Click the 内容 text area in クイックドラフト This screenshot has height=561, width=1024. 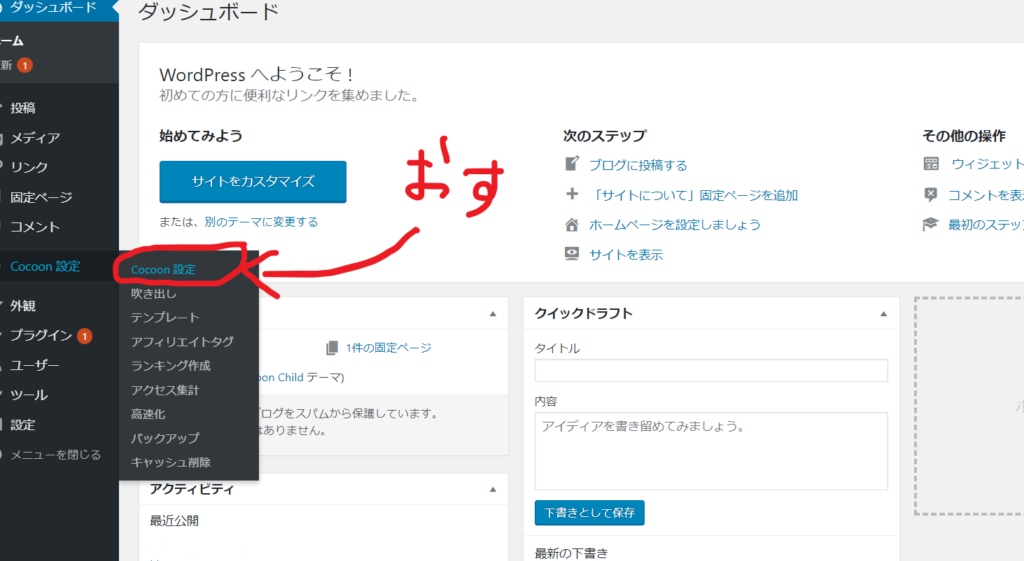point(711,451)
